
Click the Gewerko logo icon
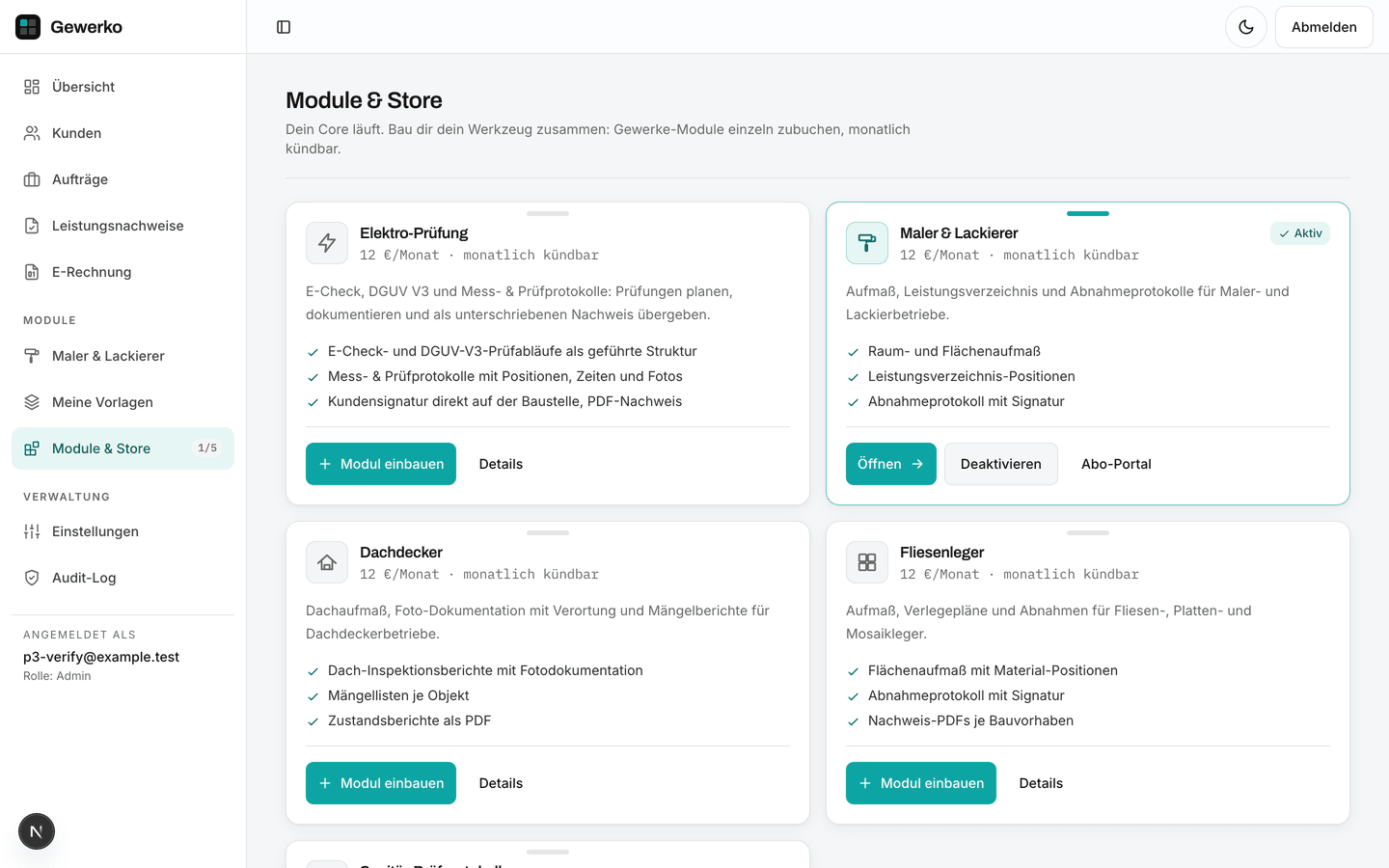tap(28, 27)
